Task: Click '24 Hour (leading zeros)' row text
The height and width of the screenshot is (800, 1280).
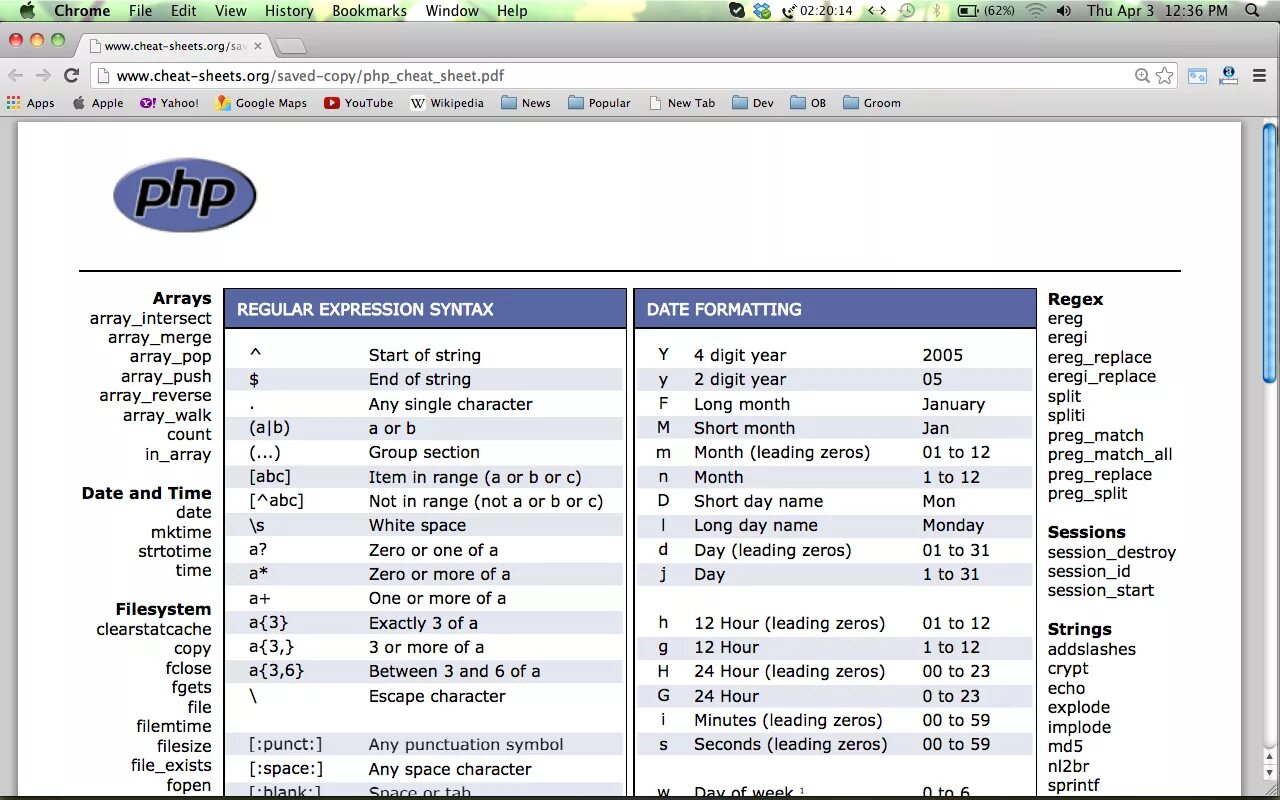Action: [789, 671]
